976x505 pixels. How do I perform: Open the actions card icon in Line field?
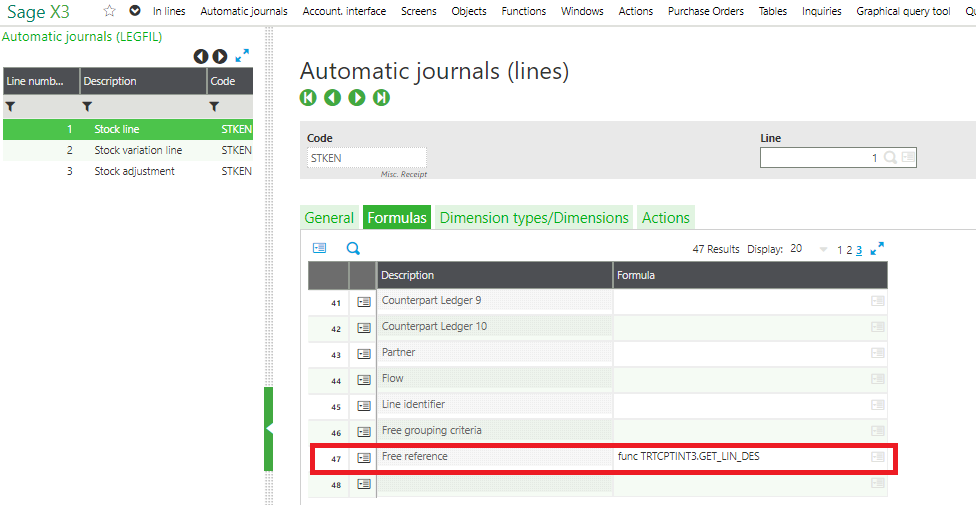tap(908, 158)
